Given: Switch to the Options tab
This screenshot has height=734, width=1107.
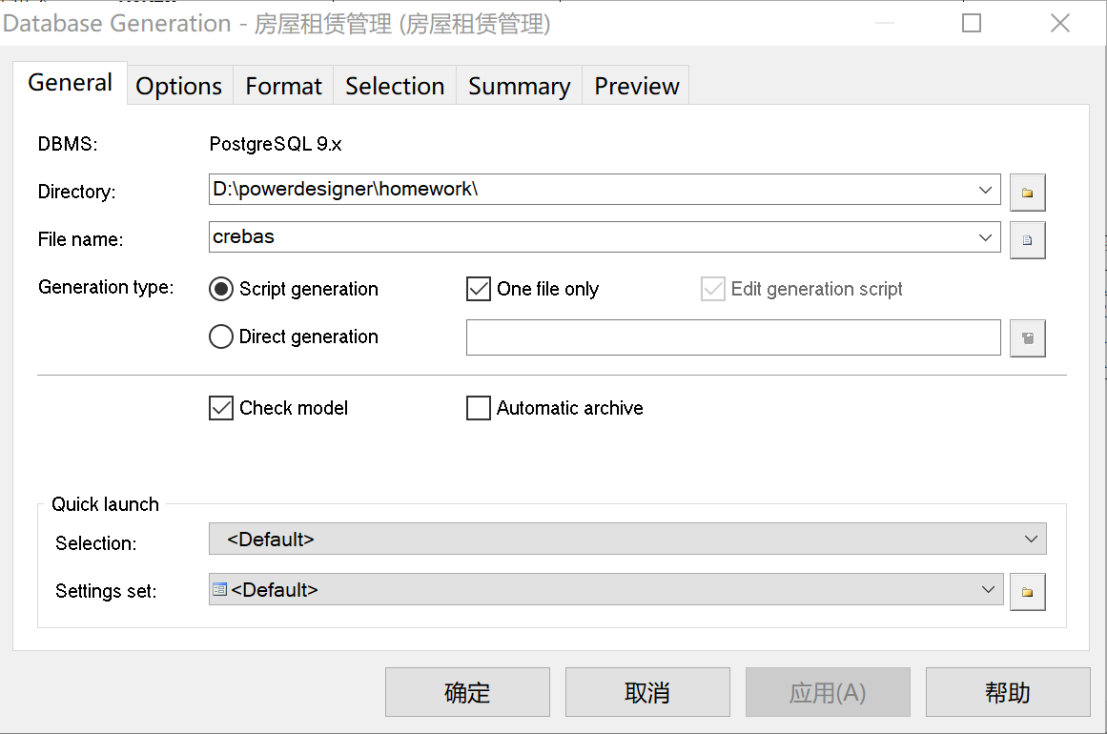Looking at the screenshot, I should (x=179, y=86).
